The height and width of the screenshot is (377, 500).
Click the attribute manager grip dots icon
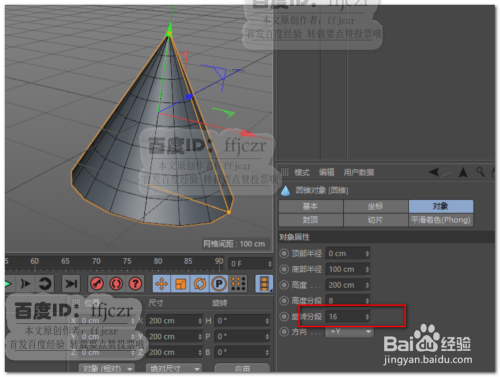285,172
